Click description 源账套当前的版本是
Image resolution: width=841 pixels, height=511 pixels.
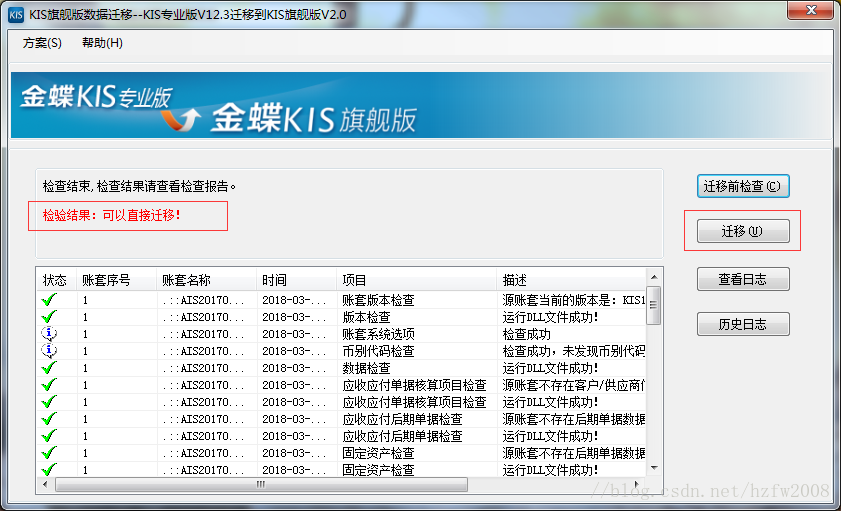573,300
